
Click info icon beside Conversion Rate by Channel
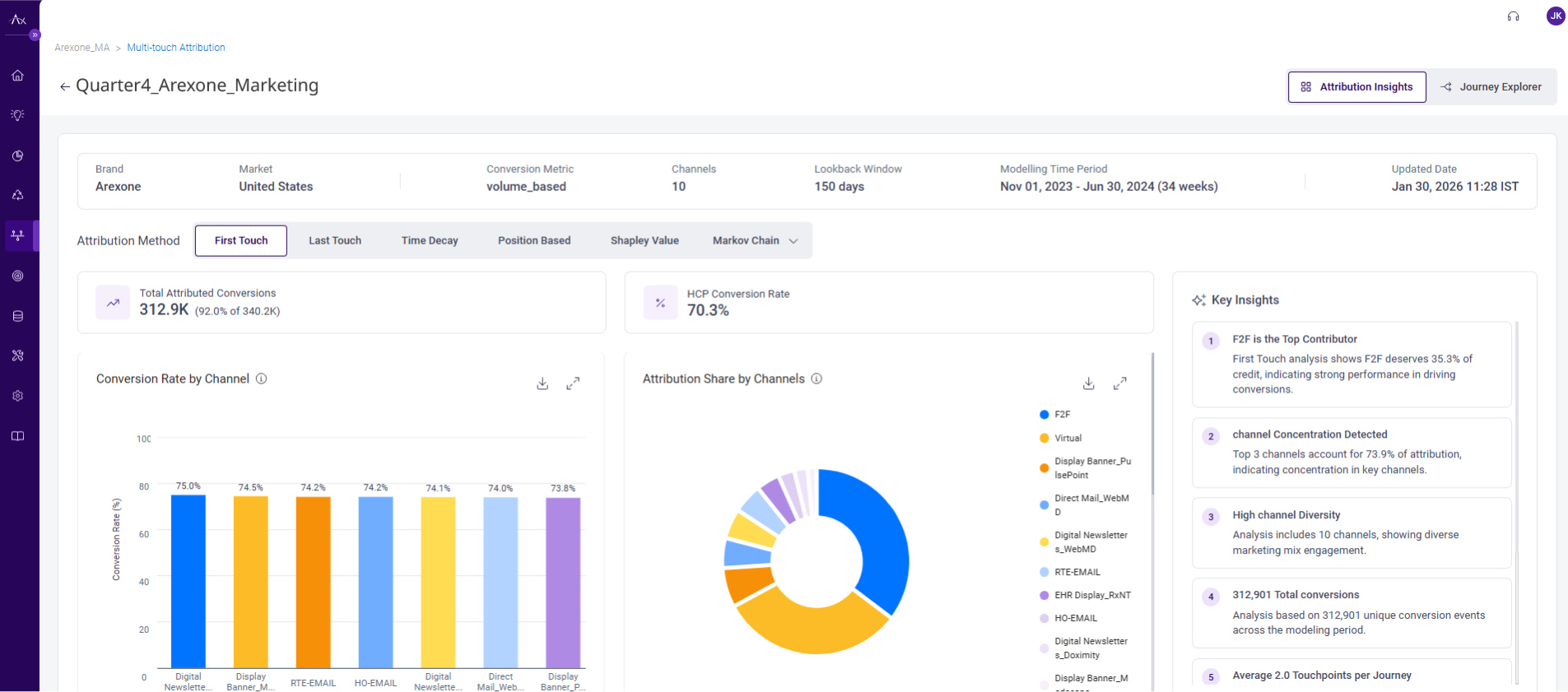[x=261, y=379]
